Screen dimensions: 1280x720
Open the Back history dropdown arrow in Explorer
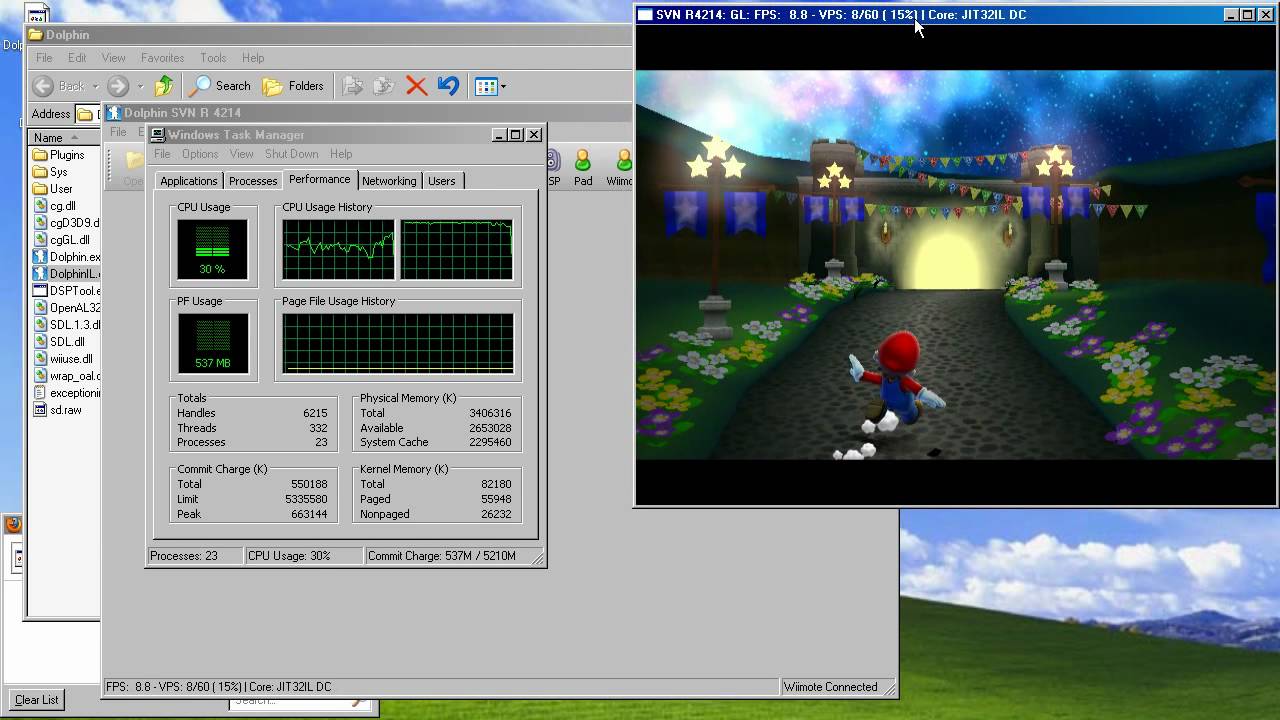[95, 86]
